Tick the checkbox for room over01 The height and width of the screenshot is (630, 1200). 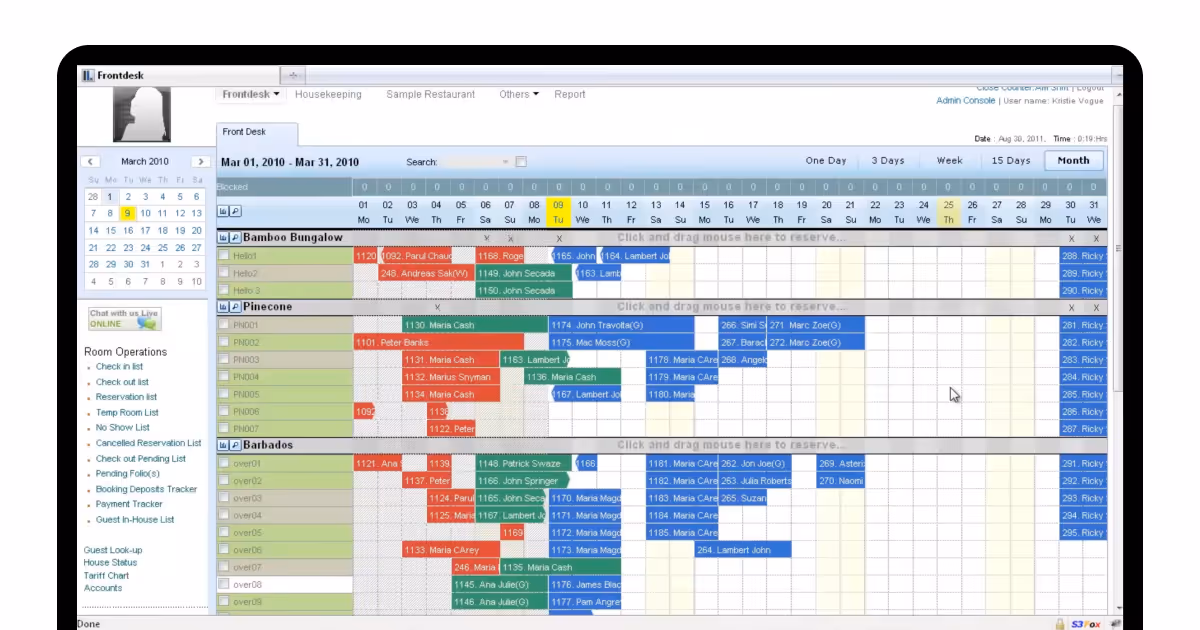pos(224,463)
